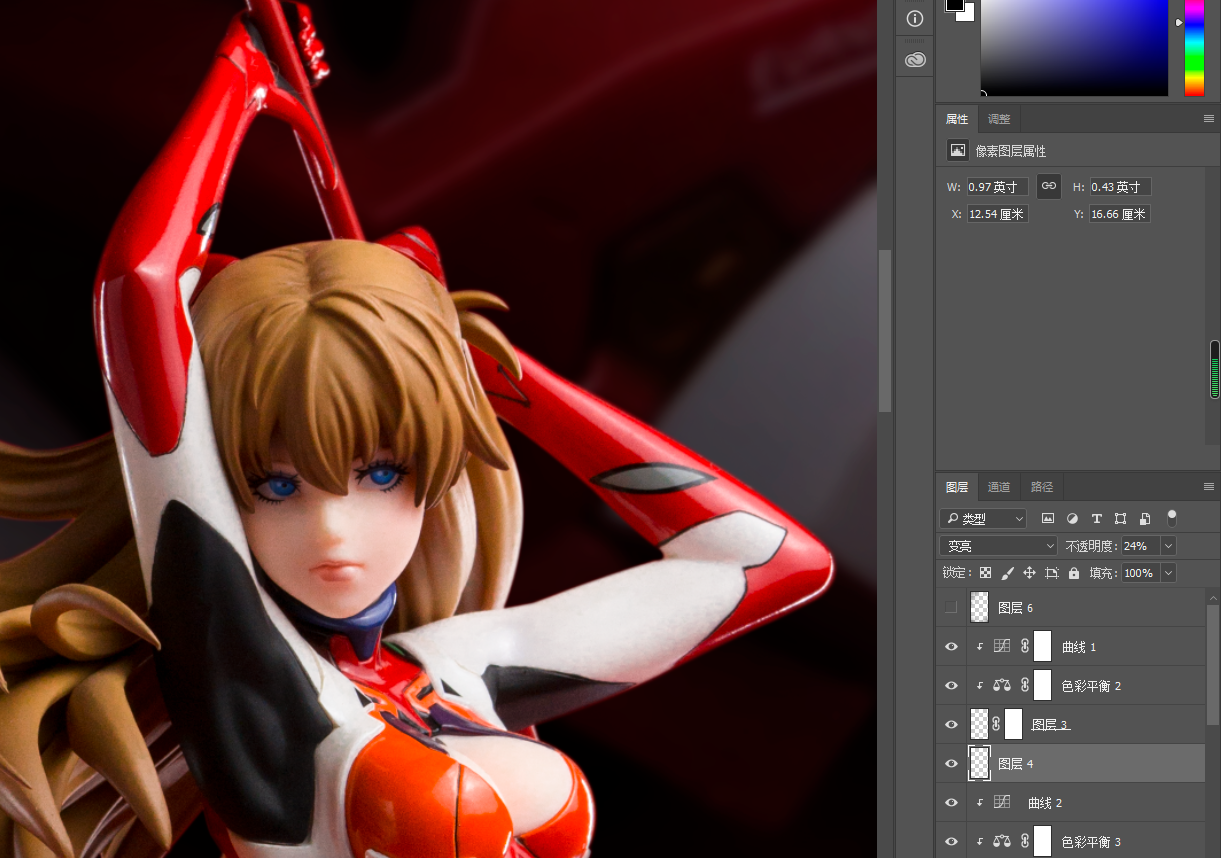Open the Creative Cloud Libraries panel icon
Viewport: 1221px width, 858px height.
[914, 60]
